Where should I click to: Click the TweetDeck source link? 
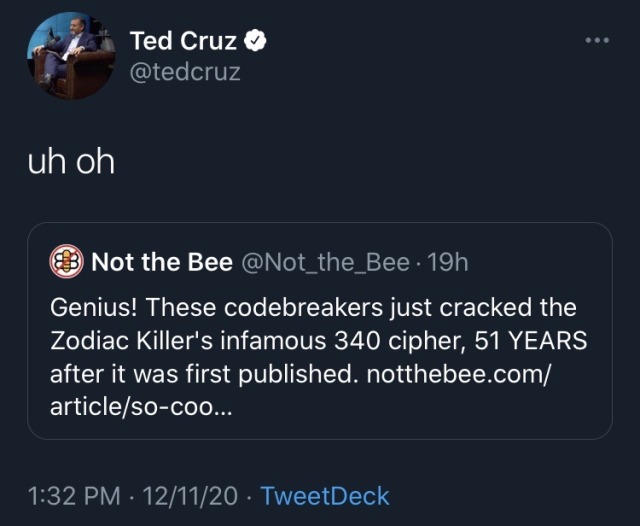(325, 495)
